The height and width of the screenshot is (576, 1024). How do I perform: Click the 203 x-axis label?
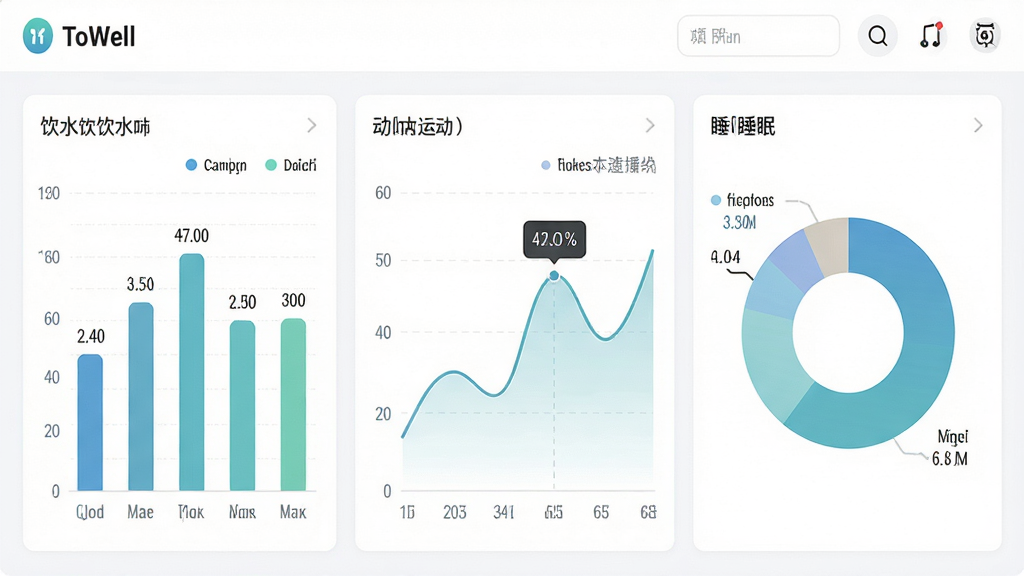pos(455,513)
